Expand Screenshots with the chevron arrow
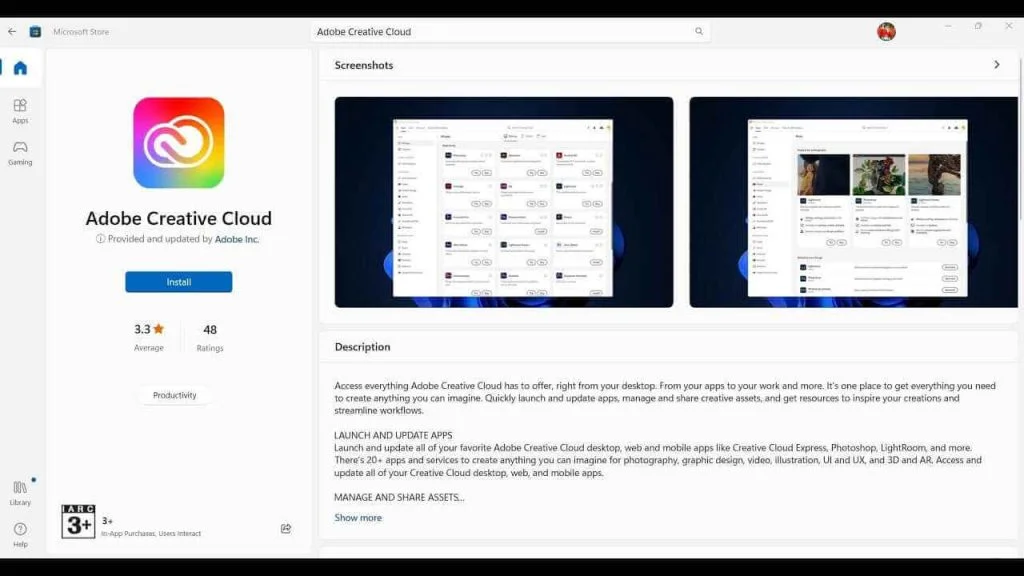This screenshot has width=1024, height=576. click(997, 65)
